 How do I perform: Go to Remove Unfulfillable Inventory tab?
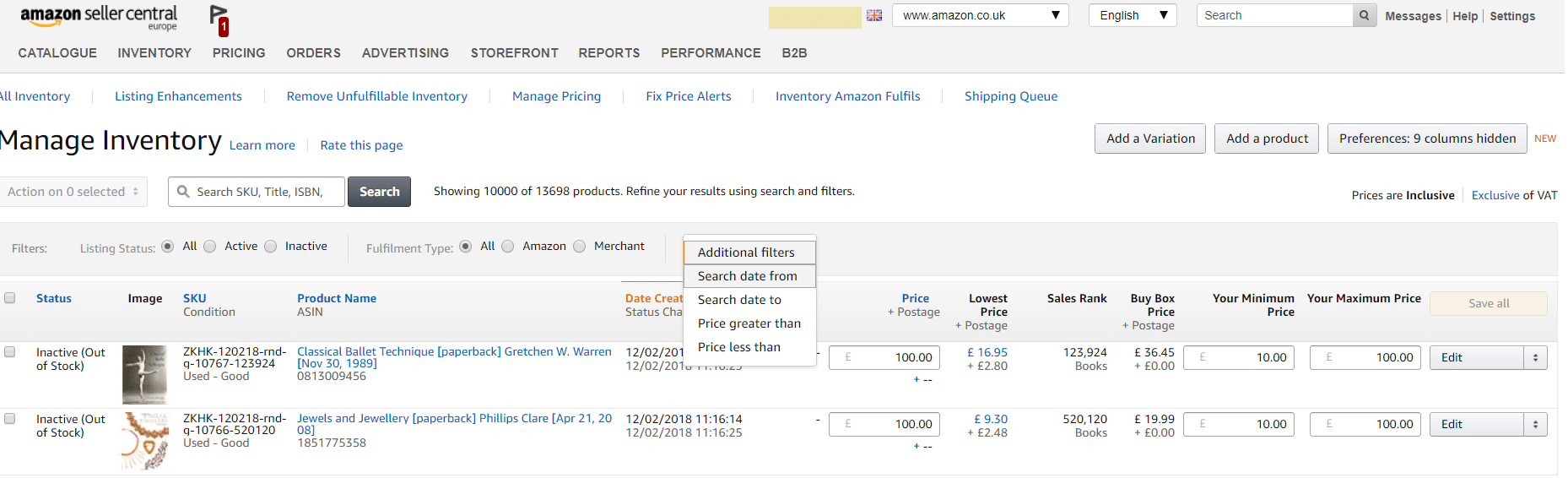click(x=377, y=96)
